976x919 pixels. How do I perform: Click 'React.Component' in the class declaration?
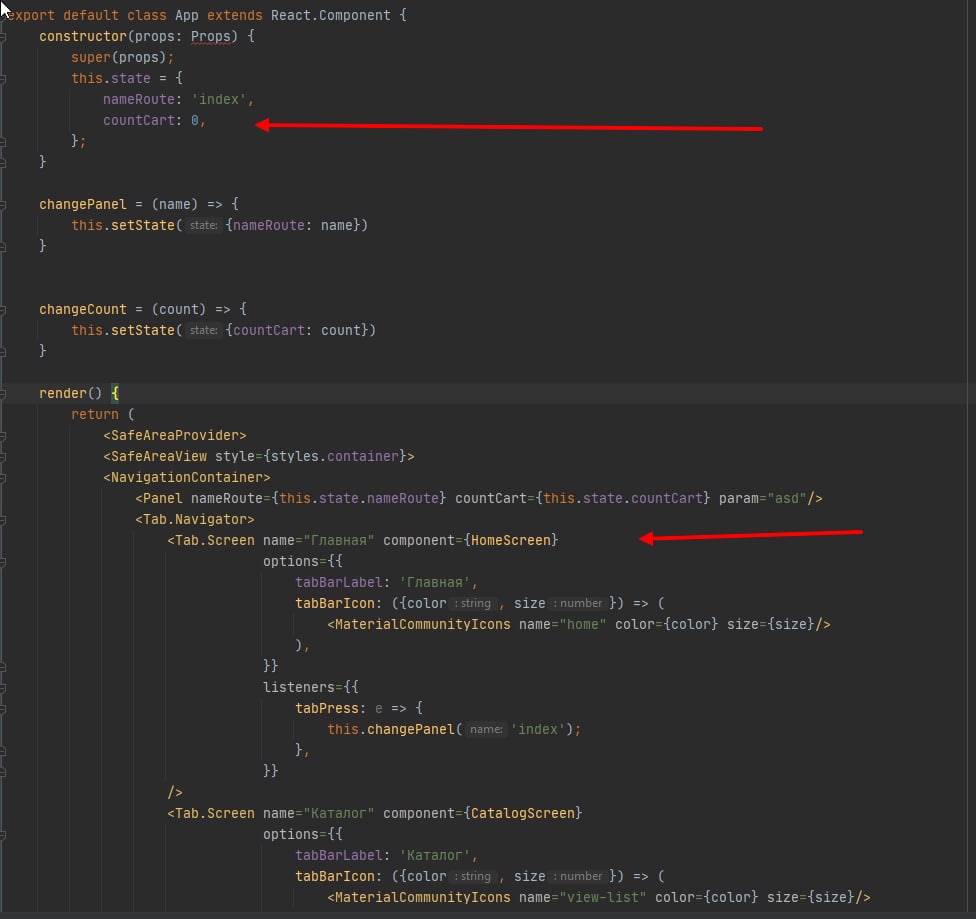click(331, 15)
